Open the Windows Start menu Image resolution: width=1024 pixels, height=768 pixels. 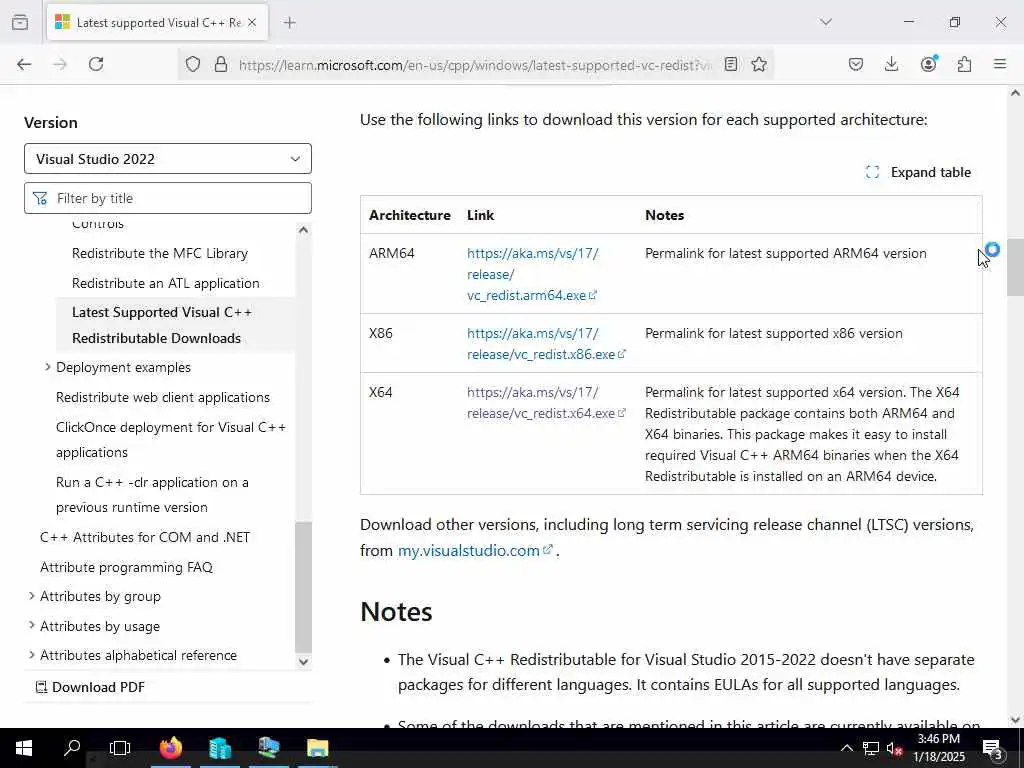pyautogui.click(x=24, y=748)
